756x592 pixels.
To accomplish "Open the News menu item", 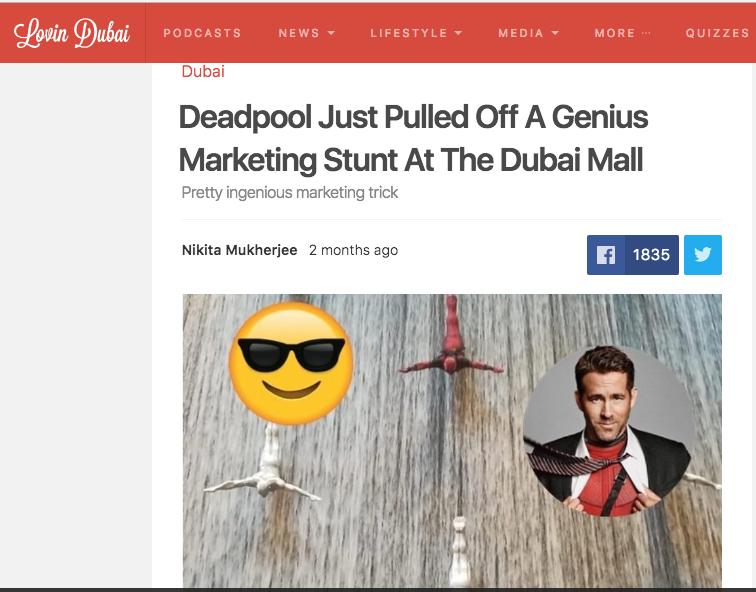I will click(299, 33).
